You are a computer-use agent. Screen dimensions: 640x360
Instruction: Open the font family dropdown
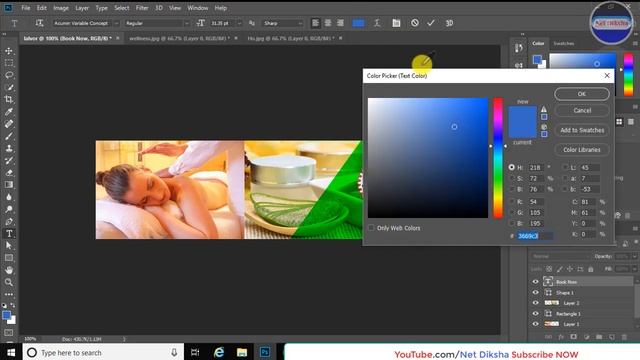[116, 23]
